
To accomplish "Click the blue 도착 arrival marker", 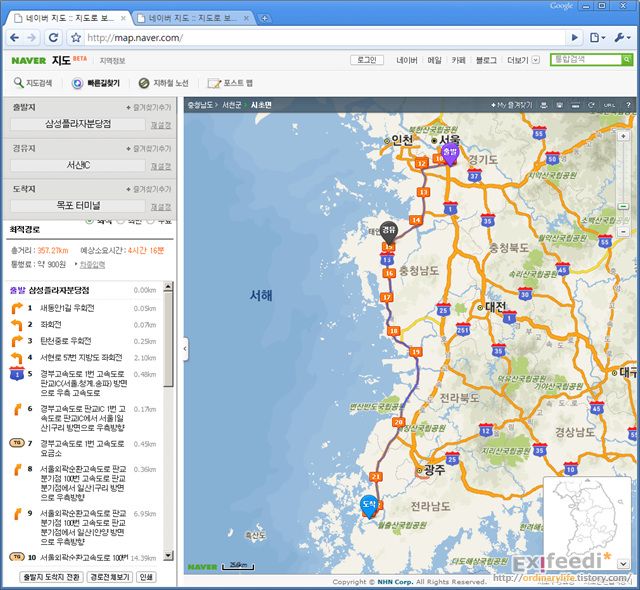I will (369, 506).
